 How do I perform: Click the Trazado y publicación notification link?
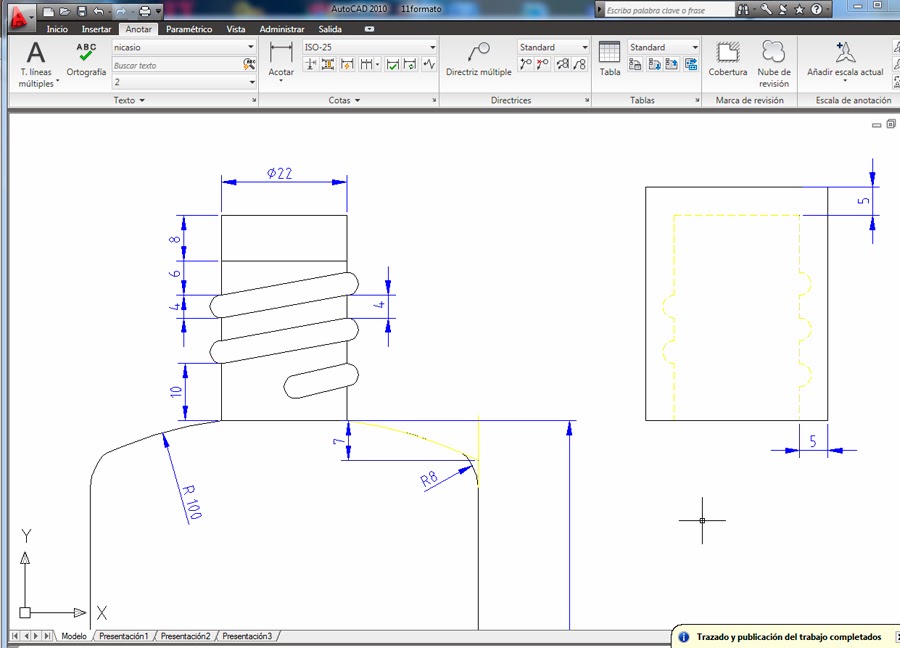790,637
